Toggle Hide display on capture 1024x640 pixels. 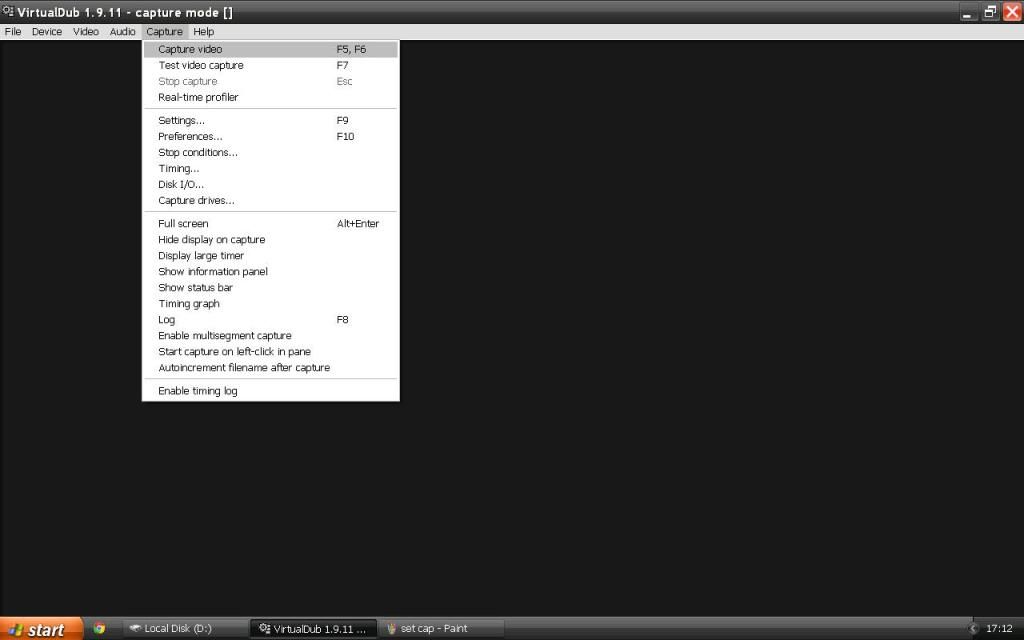pyautogui.click(x=211, y=240)
